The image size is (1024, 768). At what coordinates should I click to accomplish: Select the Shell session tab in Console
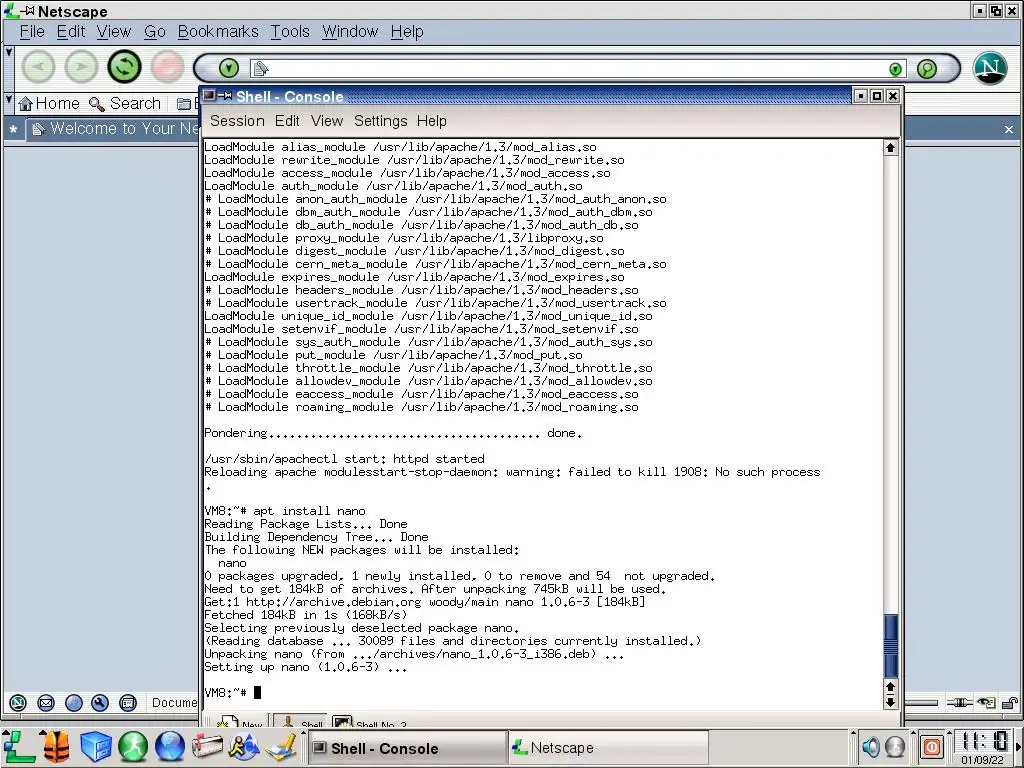[x=300, y=722]
